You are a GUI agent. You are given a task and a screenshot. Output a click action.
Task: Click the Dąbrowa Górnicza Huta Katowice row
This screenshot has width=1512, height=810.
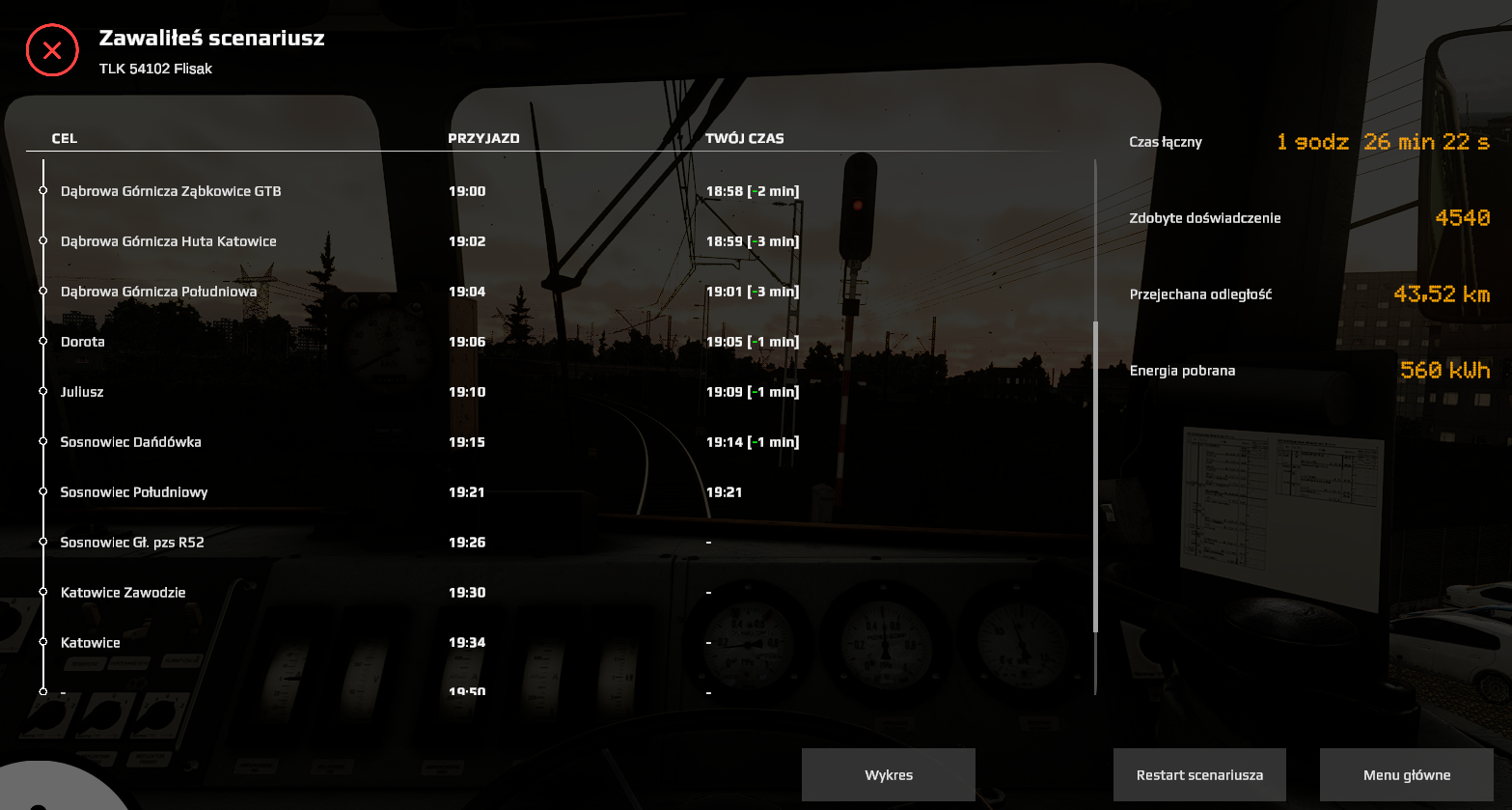560,241
